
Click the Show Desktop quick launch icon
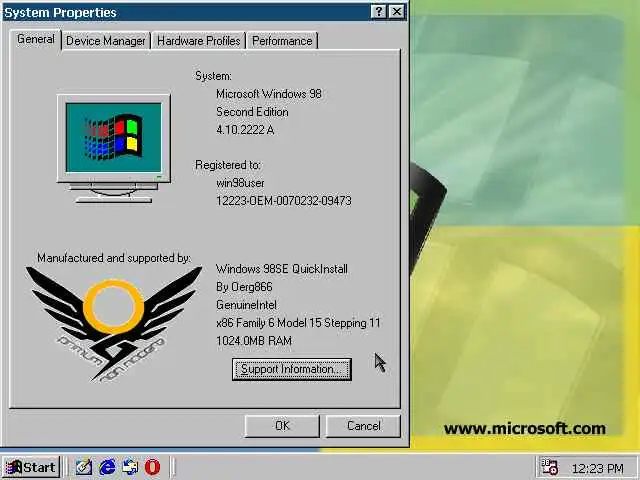pyautogui.click(x=84, y=467)
